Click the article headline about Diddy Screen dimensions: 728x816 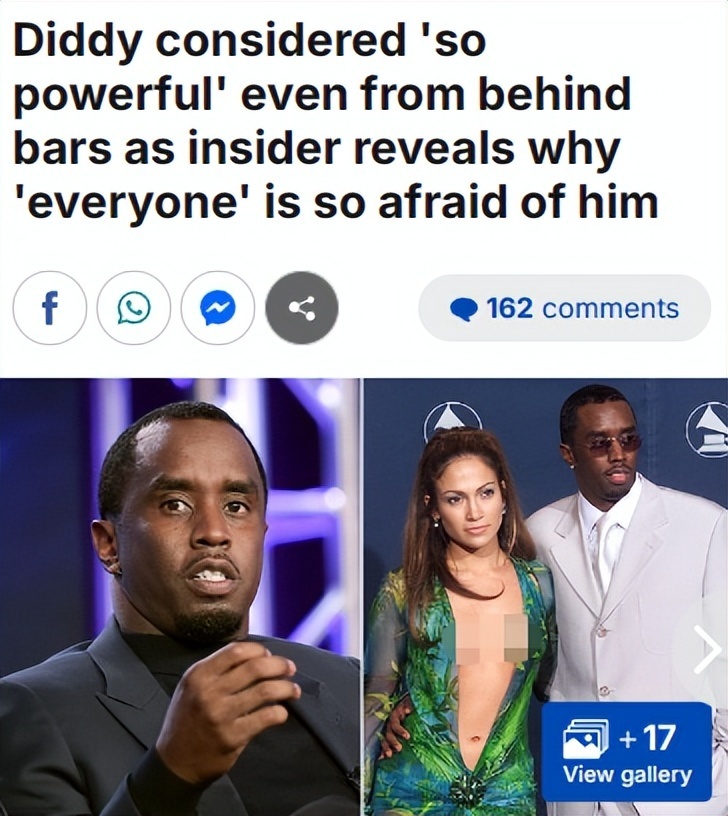point(336,121)
